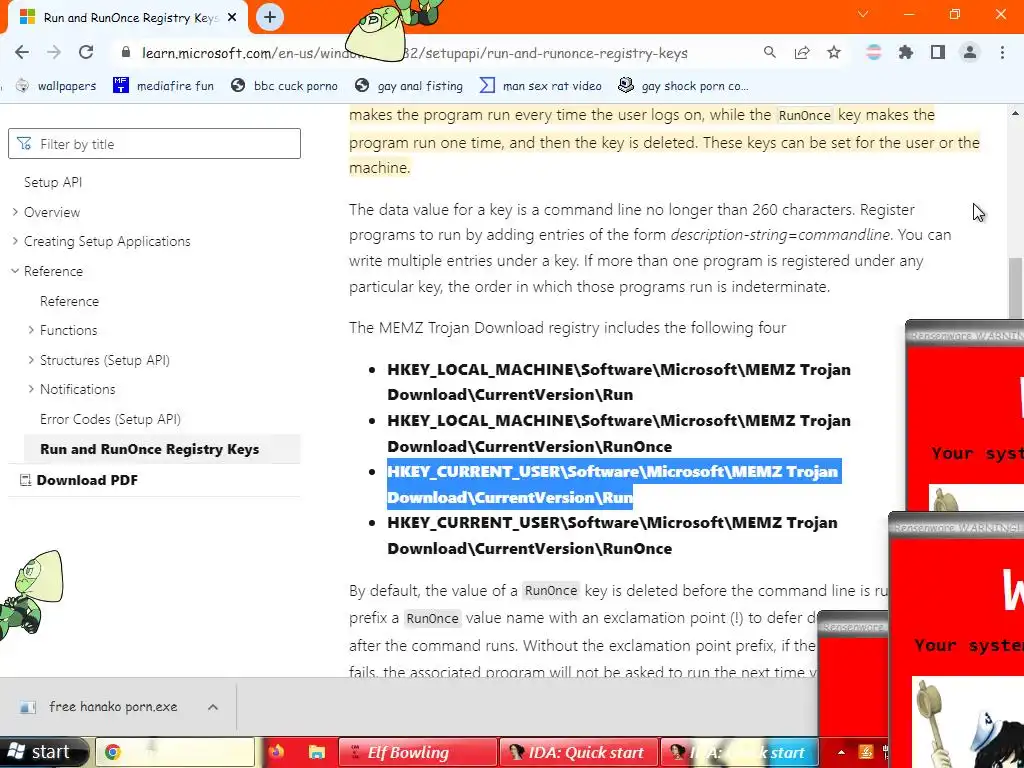Click the highlighted HKEY_CURRENT_USER Run key text
The height and width of the screenshot is (768, 1024).
coord(613,485)
